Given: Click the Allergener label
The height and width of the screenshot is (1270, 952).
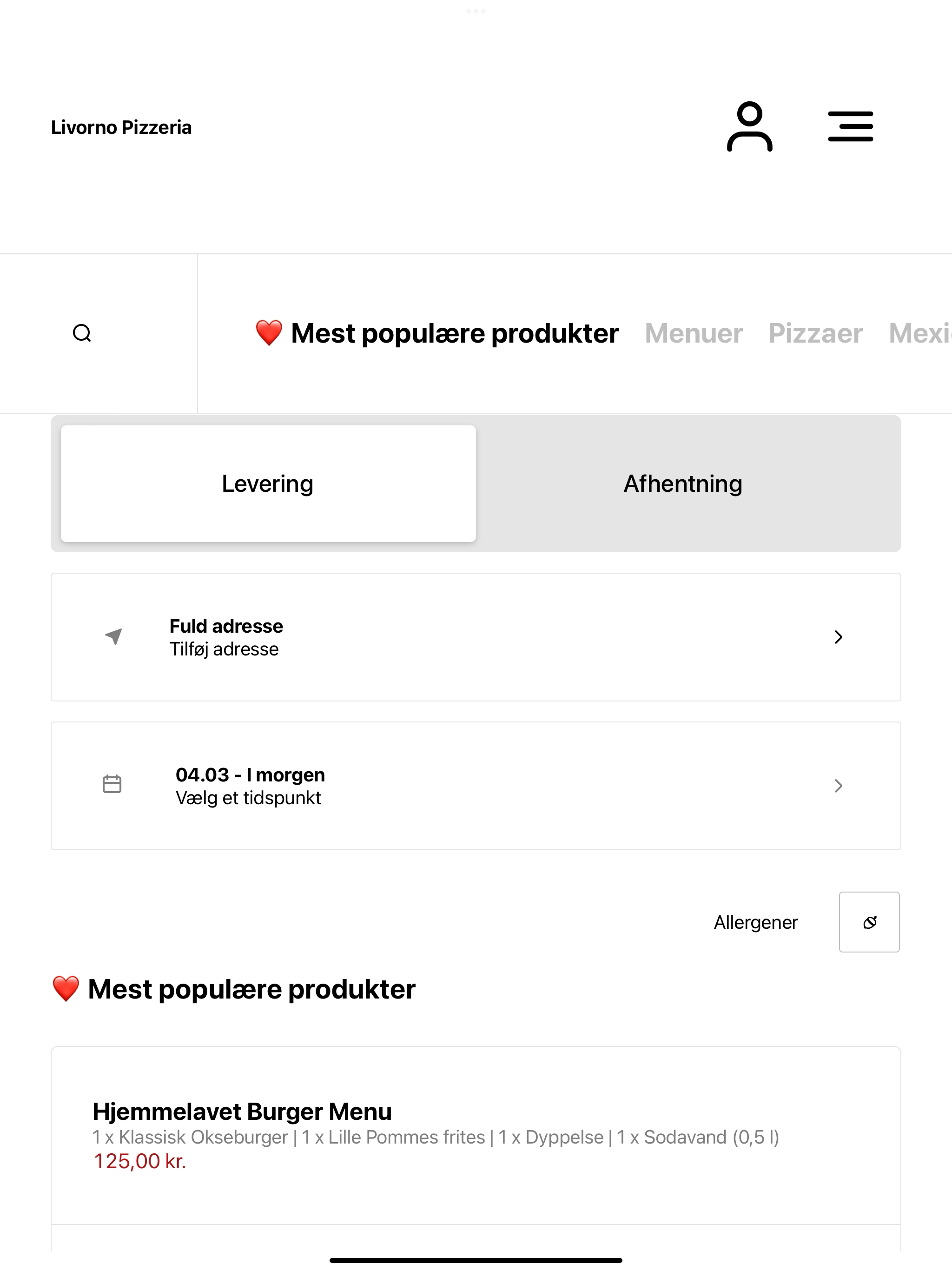Looking at the screenshot, I should 756,922.
